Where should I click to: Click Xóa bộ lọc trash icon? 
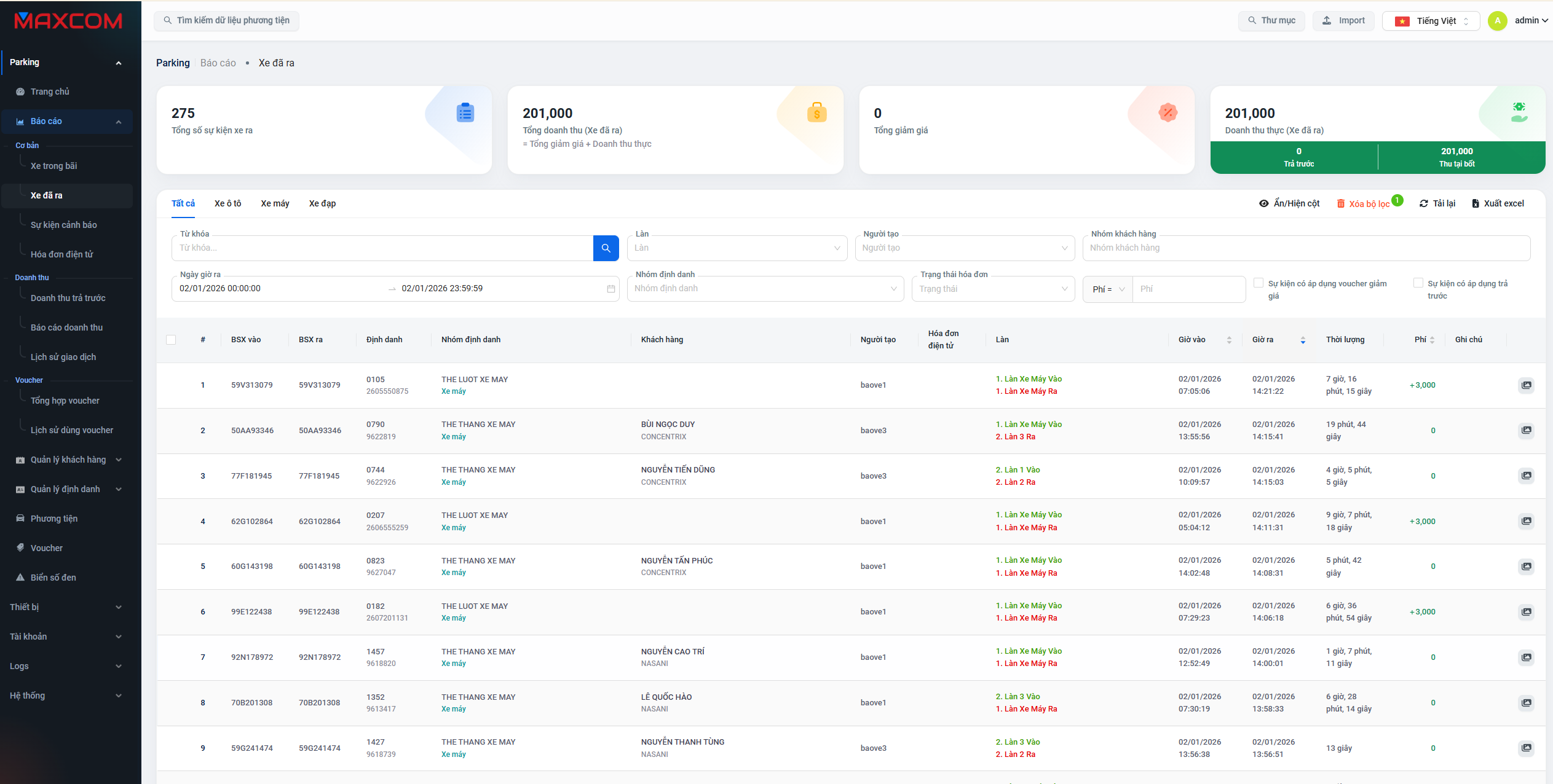click(x=1341, y=204)
